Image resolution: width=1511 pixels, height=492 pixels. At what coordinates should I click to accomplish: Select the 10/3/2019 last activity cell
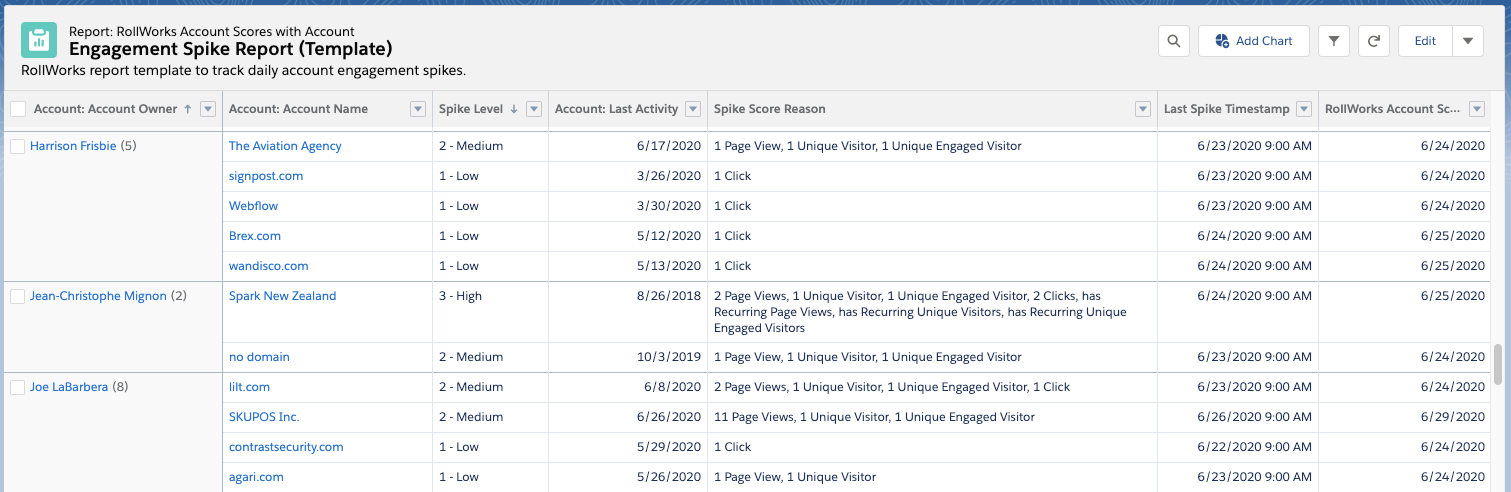tap(628, 357)
